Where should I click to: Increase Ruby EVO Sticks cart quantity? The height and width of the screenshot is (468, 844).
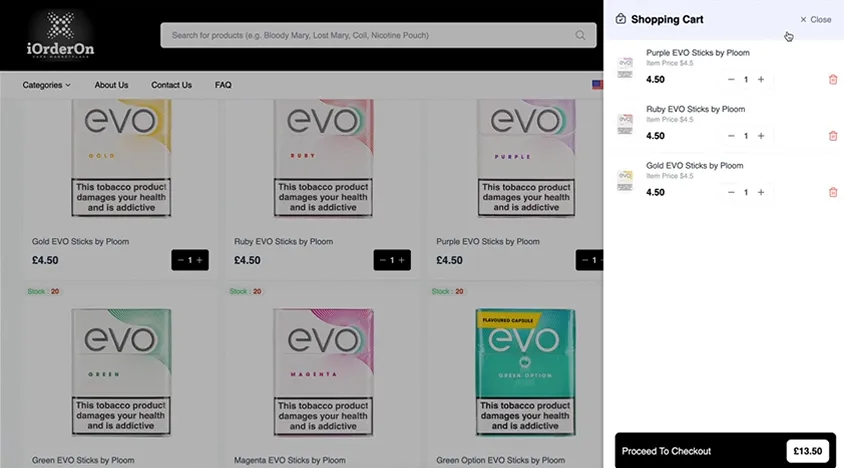pos(761,136)
